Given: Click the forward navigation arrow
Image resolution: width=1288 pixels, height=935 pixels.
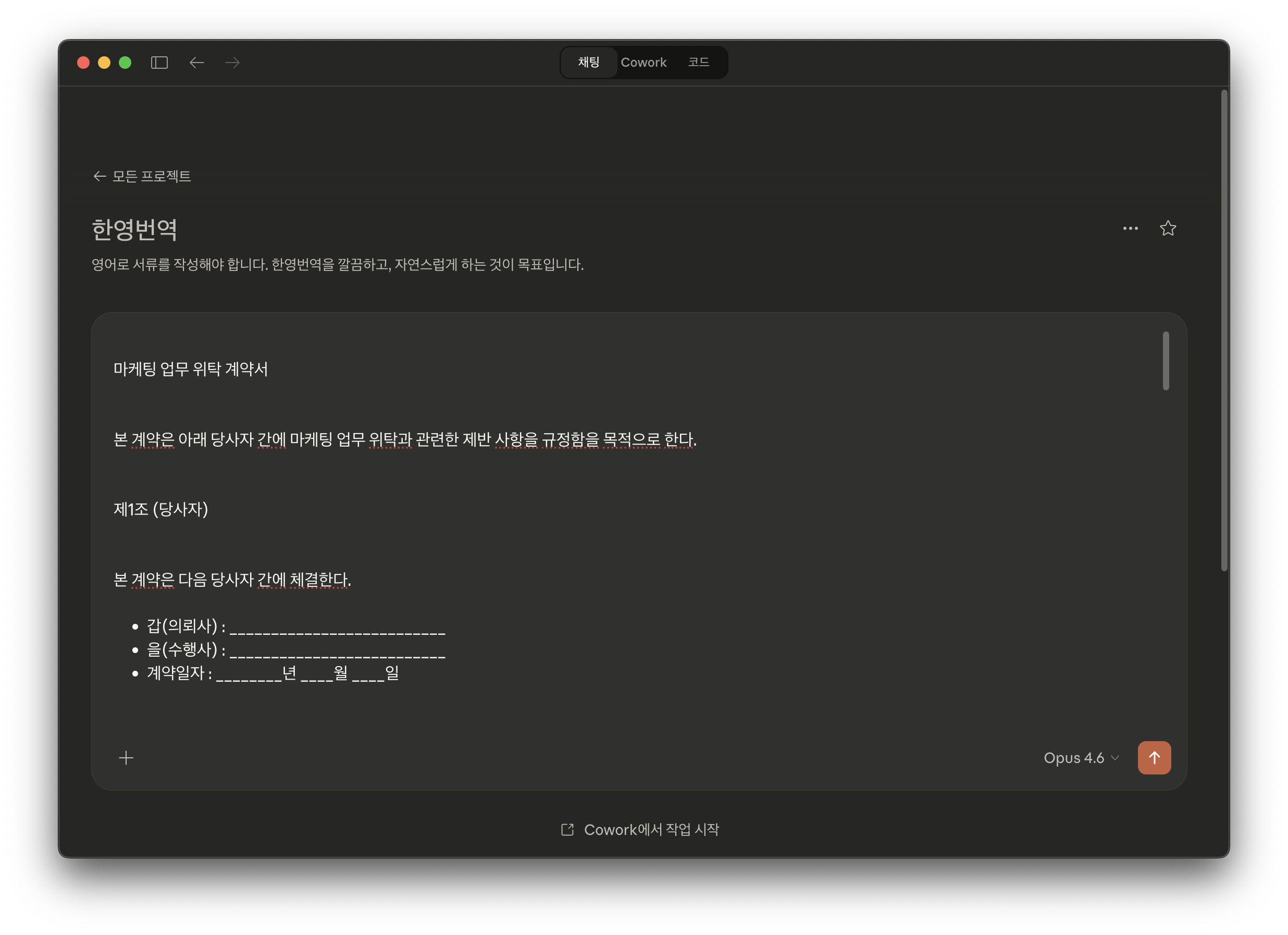Looking at the screenshot, I should point(232,63).
